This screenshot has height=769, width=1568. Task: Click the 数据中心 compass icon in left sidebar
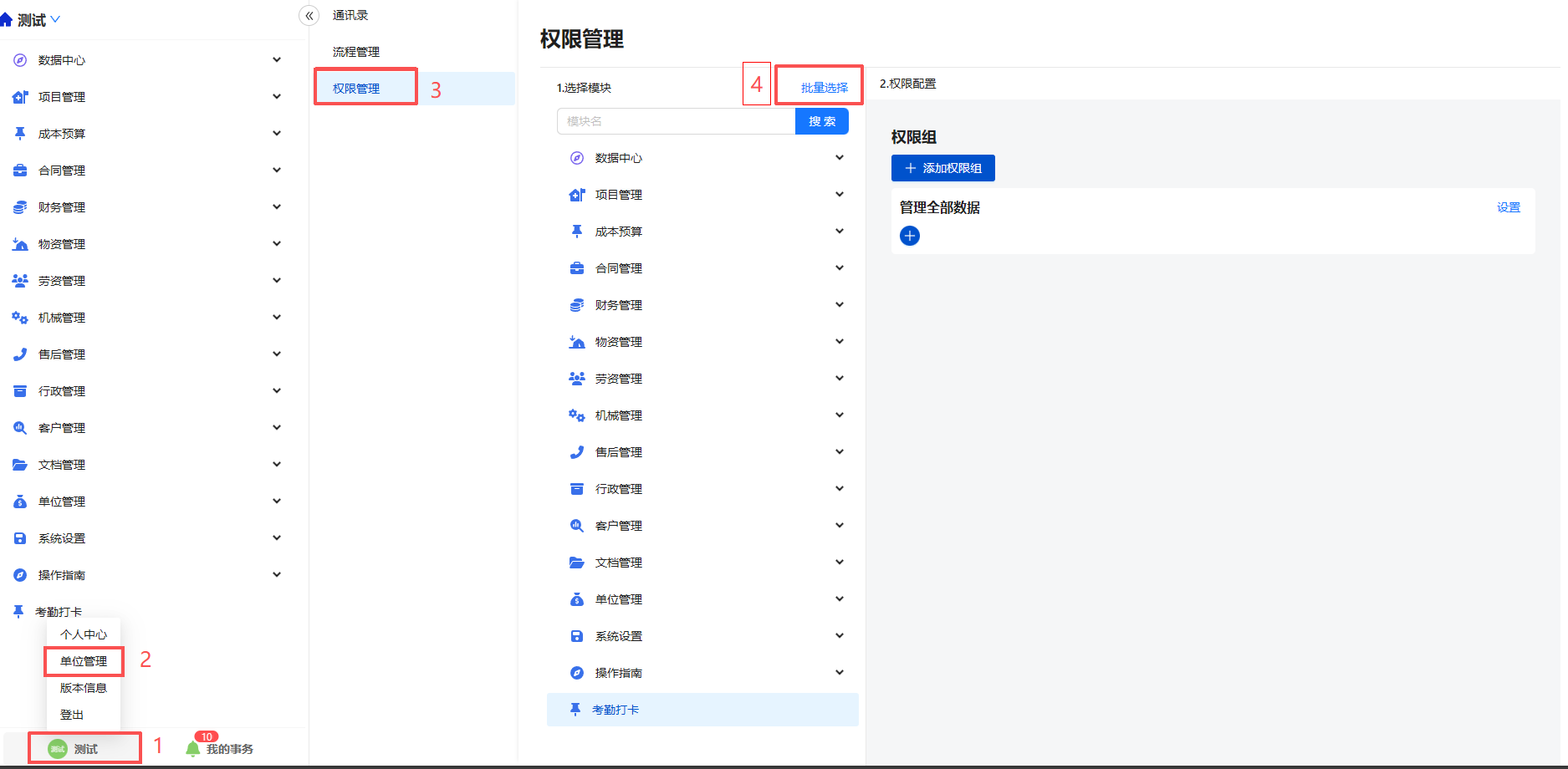(x=20, y=60)
